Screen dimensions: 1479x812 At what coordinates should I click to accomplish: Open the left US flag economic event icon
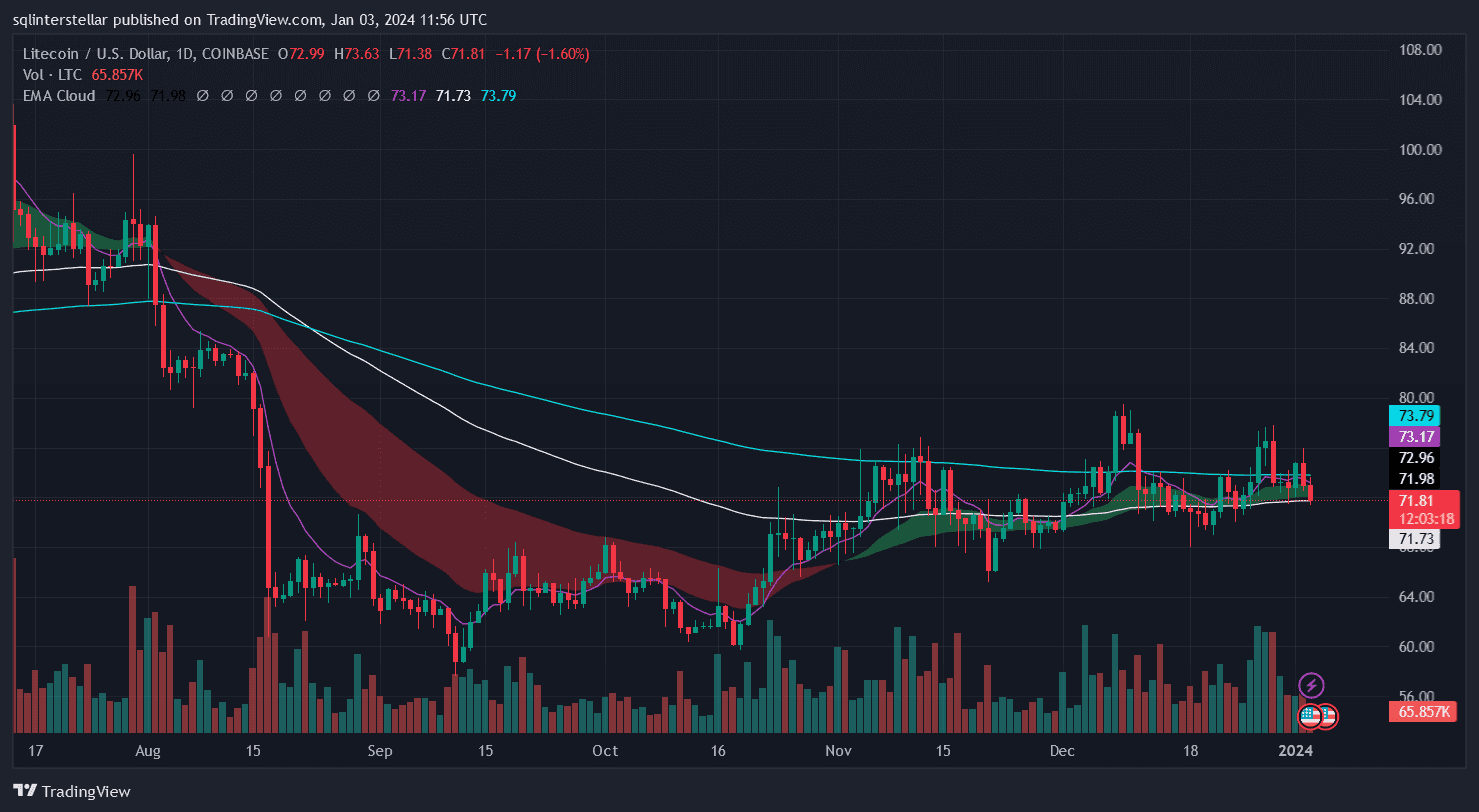tap(1309, 716)
